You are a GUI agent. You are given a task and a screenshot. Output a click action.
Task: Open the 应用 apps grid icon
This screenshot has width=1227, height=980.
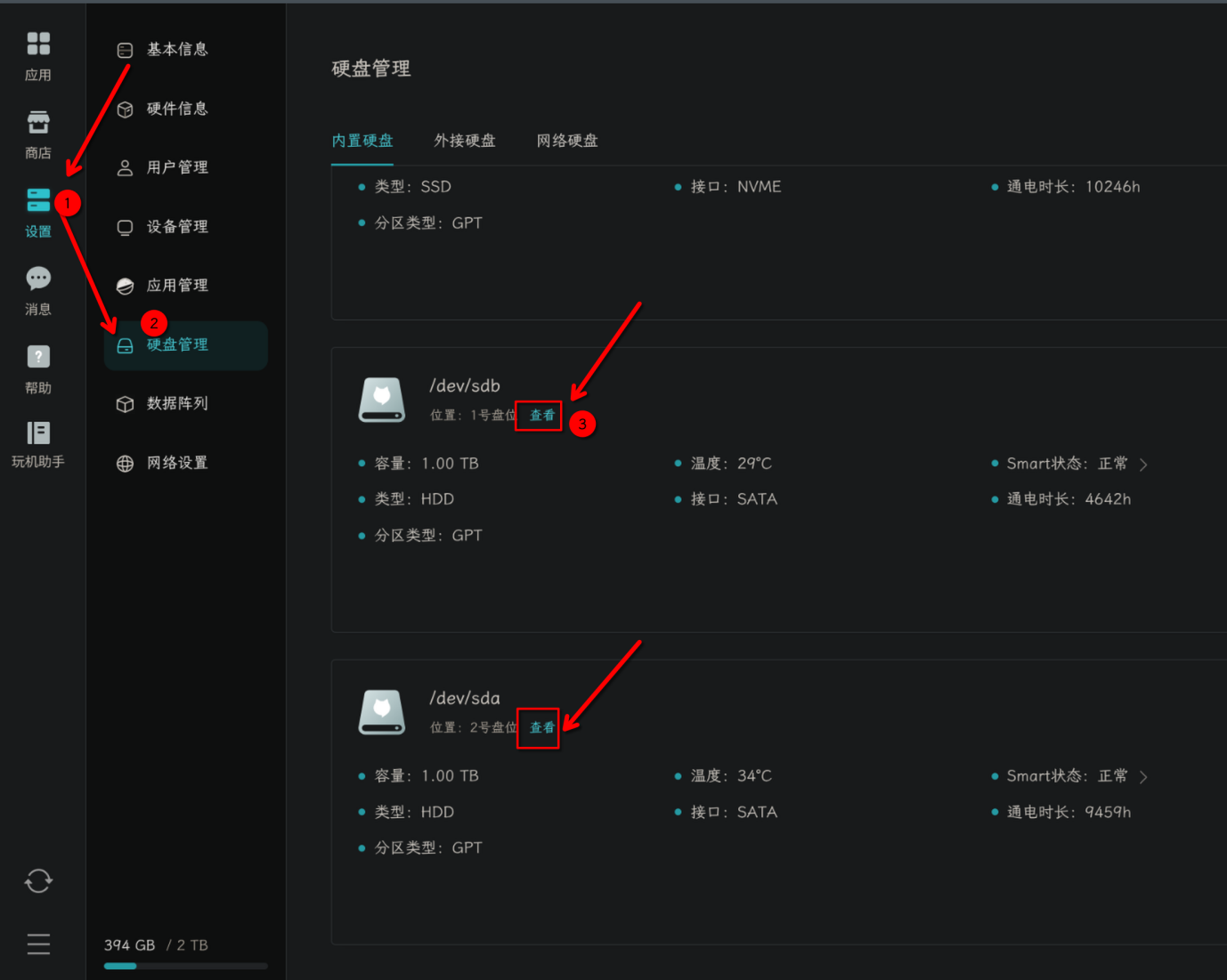click(38, 44)
